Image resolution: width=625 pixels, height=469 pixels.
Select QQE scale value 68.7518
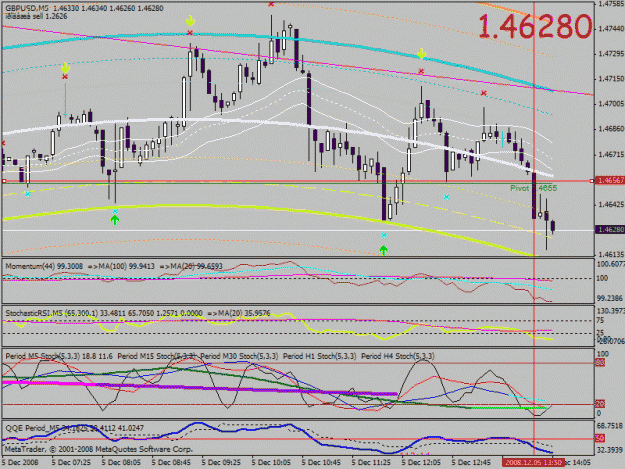[610, 426]
